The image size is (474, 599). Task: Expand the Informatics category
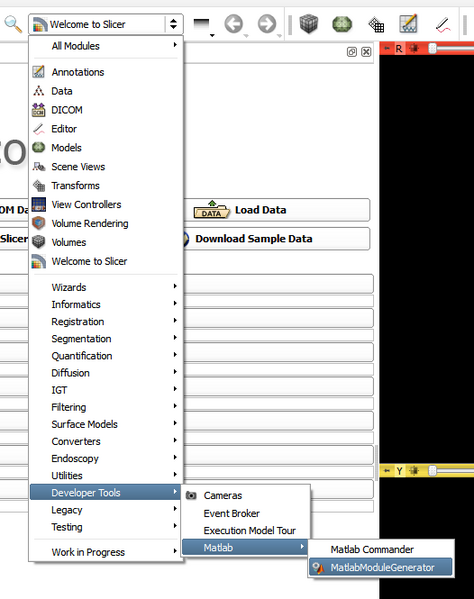pos(106,304)
